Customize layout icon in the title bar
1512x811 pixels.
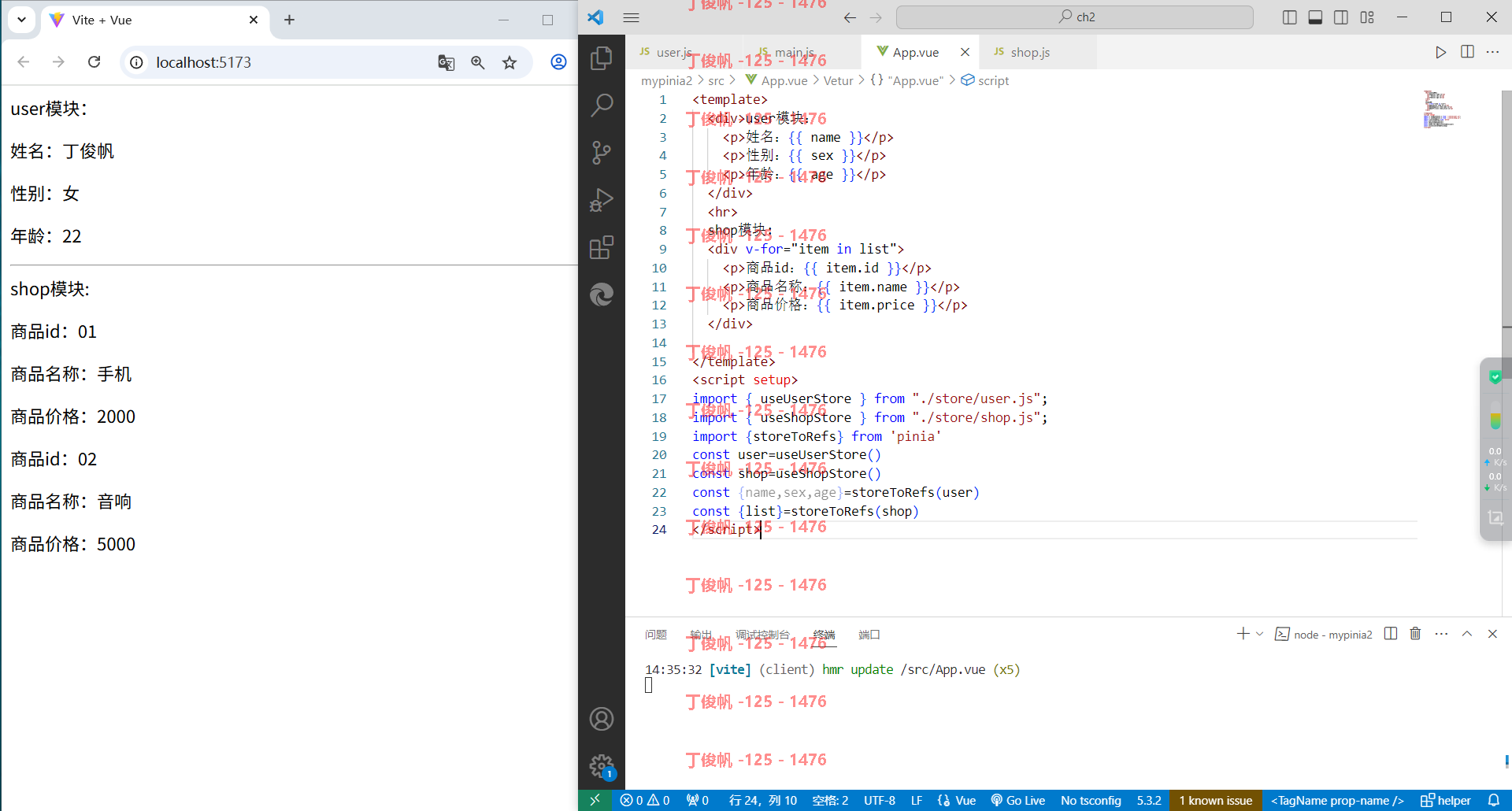coord(1367,17)
